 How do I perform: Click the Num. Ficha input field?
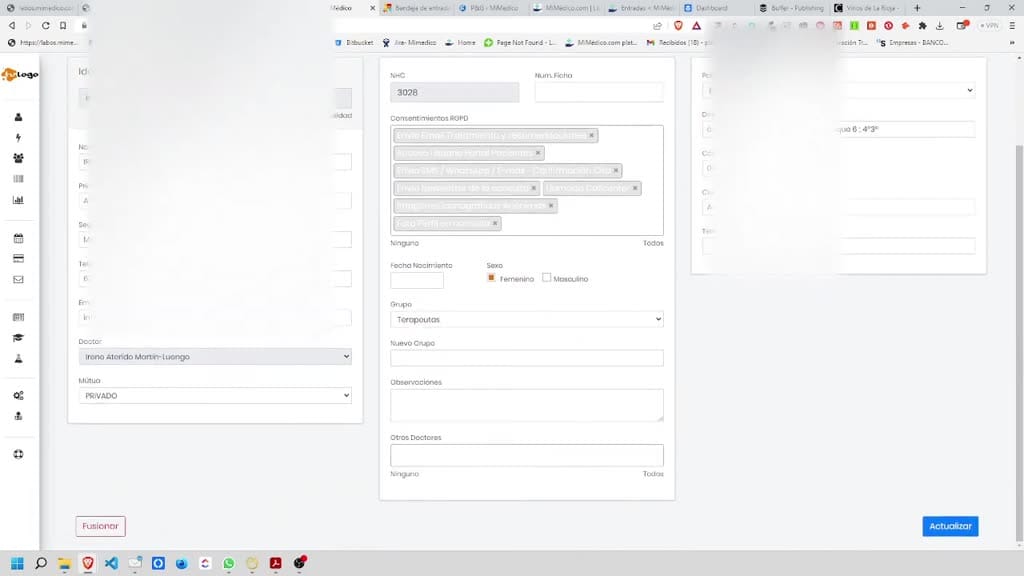pos(599,92)
